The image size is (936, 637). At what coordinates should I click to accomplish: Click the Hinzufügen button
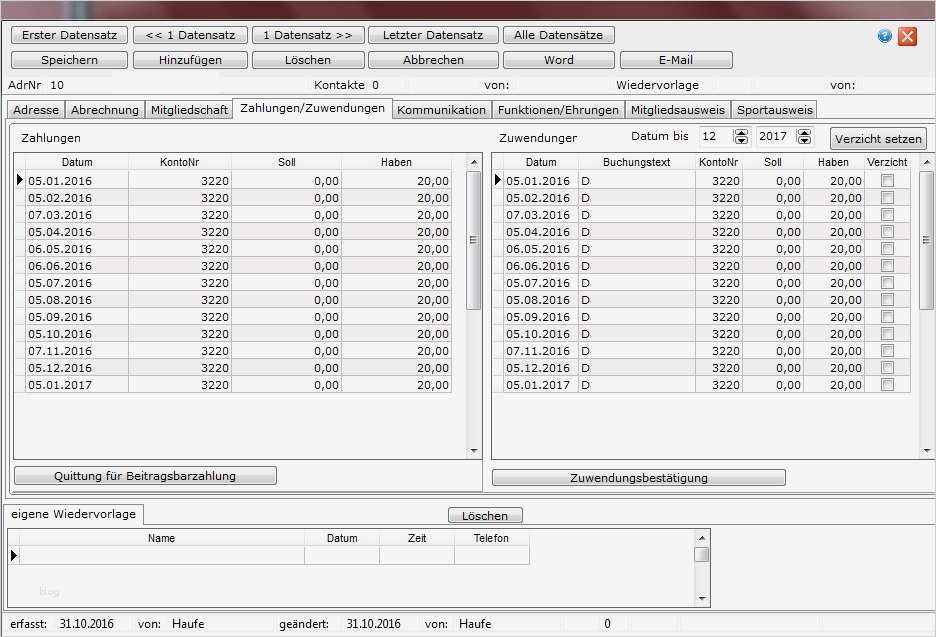click(x=190, y=60)
